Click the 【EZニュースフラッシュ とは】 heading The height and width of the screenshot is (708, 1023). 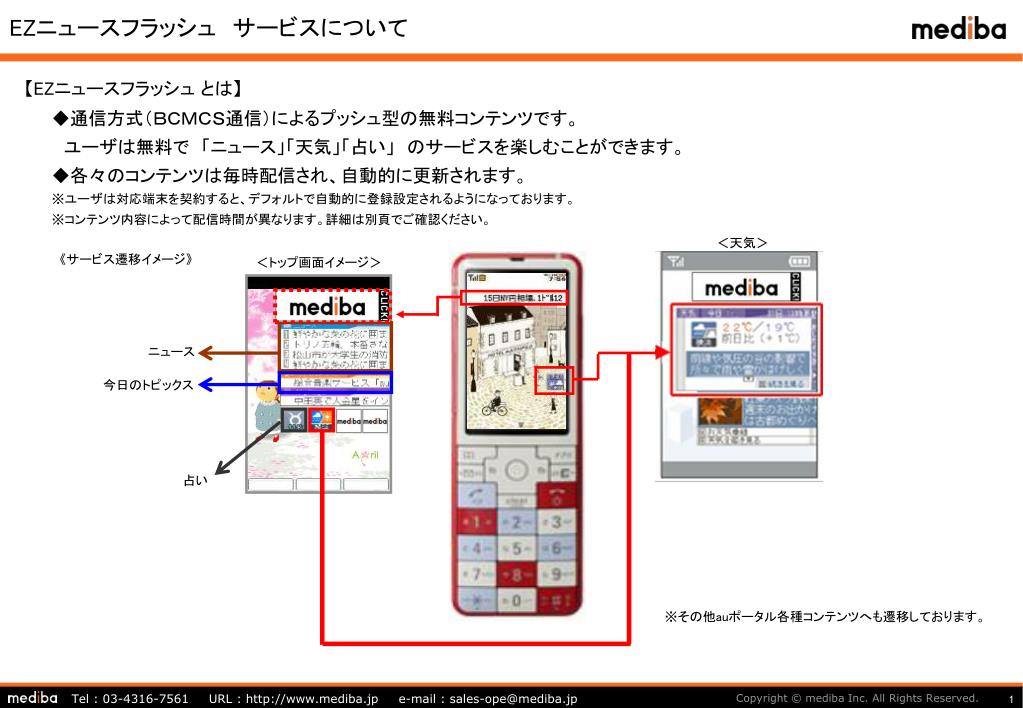tap(134, 88)
